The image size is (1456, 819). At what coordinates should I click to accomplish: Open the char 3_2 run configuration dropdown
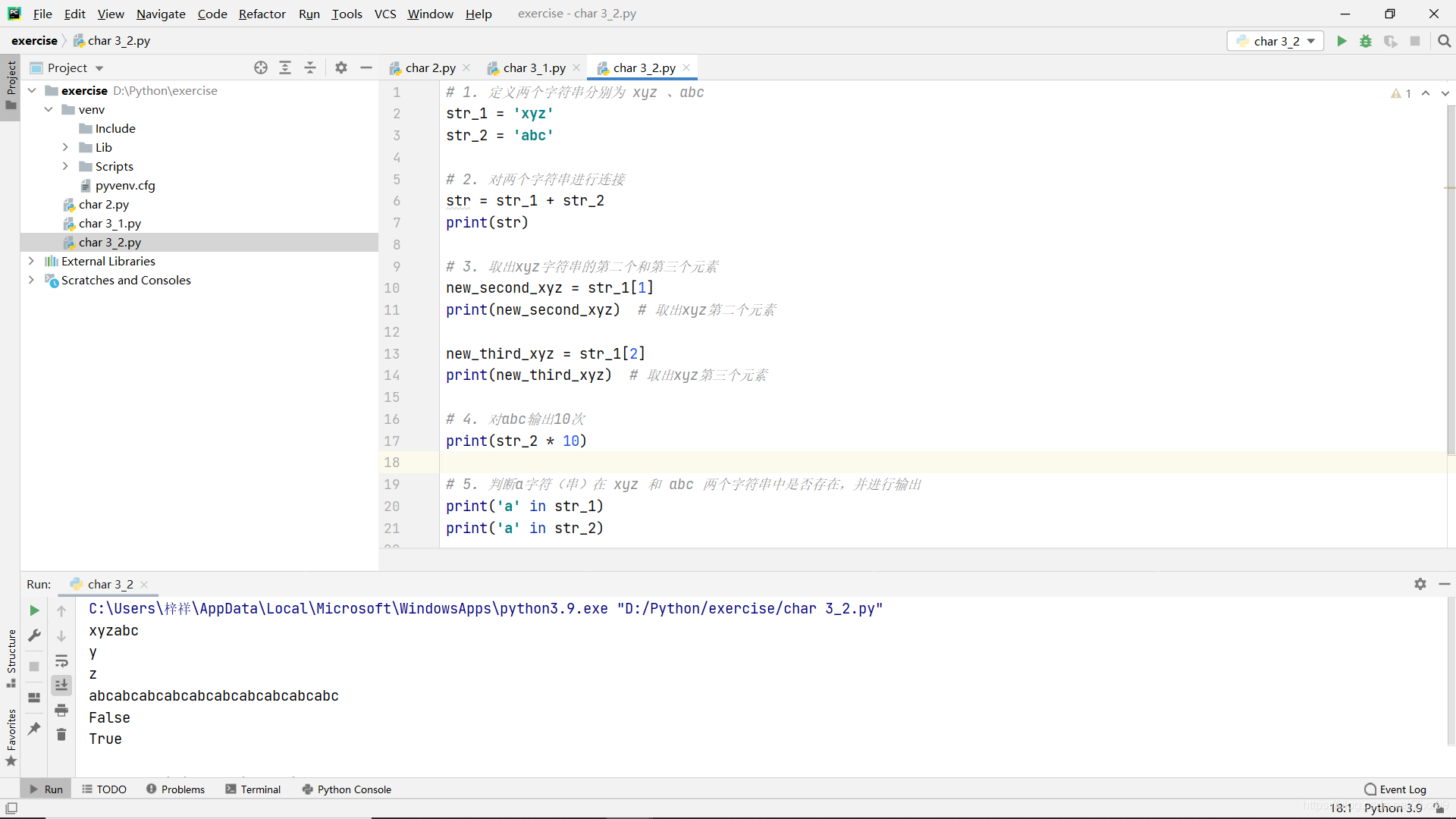pyautogui.click(x=1276, y=41)
